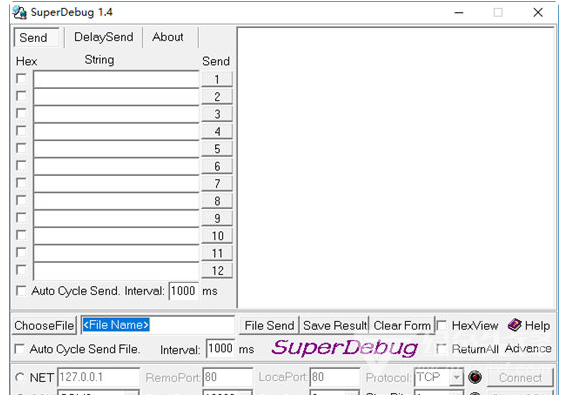Image resolution: width=568 pixels, height=395 pixels.
Task: Enable Hex checkbox for string row 11
Action: (x=21, y=253)
